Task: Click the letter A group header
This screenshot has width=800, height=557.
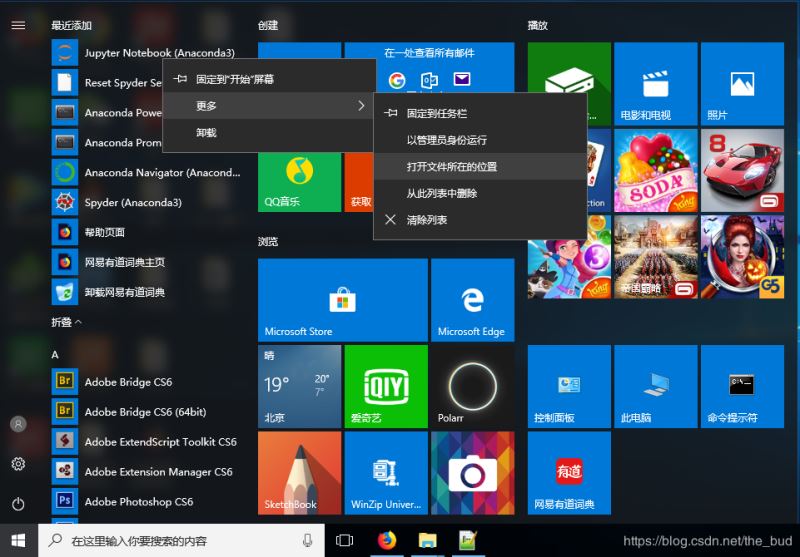Action: (x=55, y=355)
